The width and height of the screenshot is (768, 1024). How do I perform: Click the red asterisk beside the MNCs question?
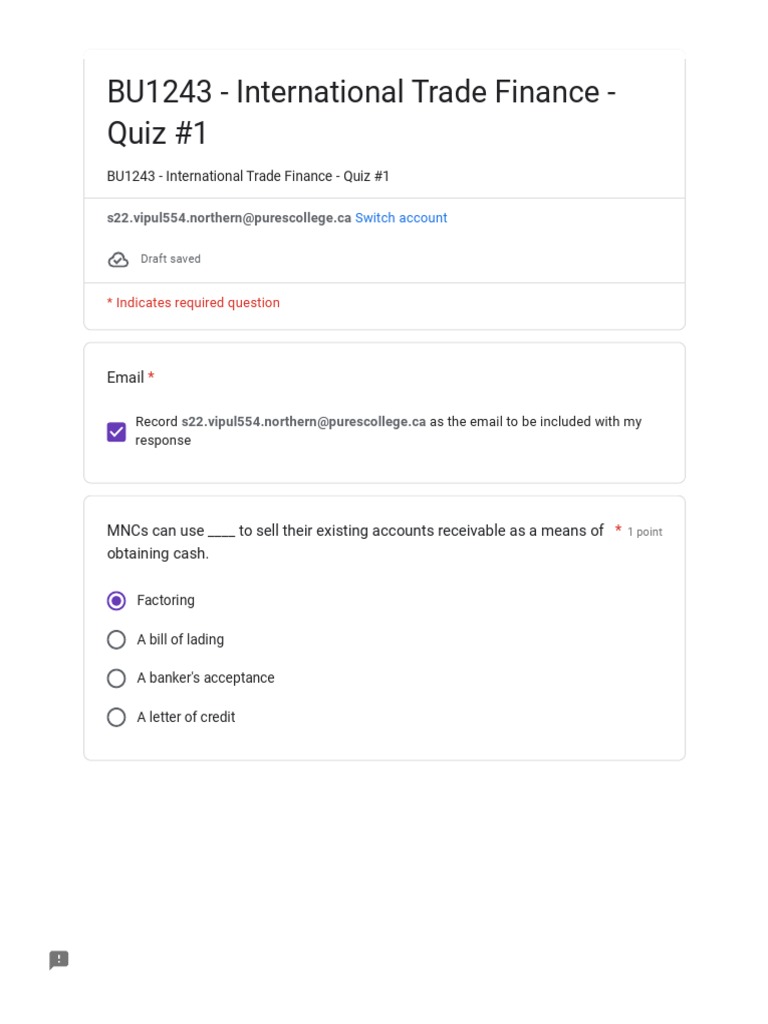coord(618,530)
